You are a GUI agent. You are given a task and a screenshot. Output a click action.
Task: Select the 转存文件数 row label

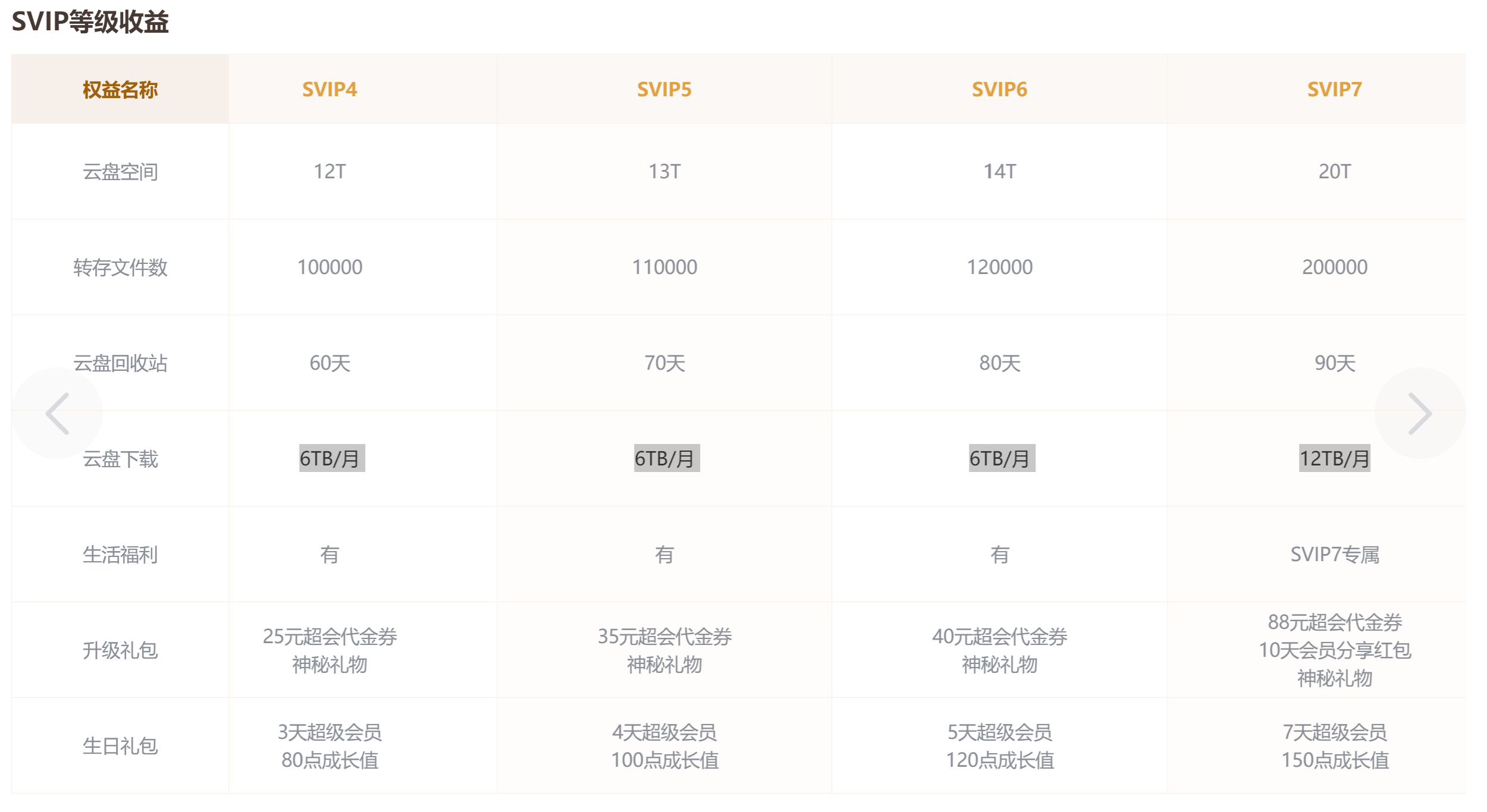120,267
